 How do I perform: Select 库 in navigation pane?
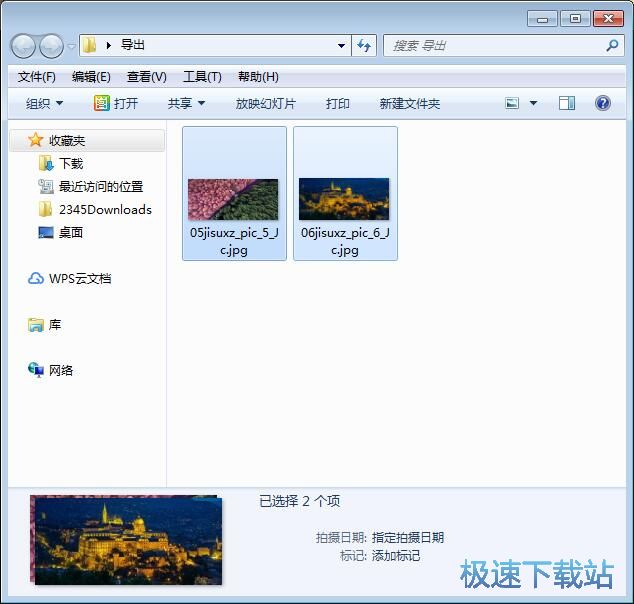coord(55,325)
